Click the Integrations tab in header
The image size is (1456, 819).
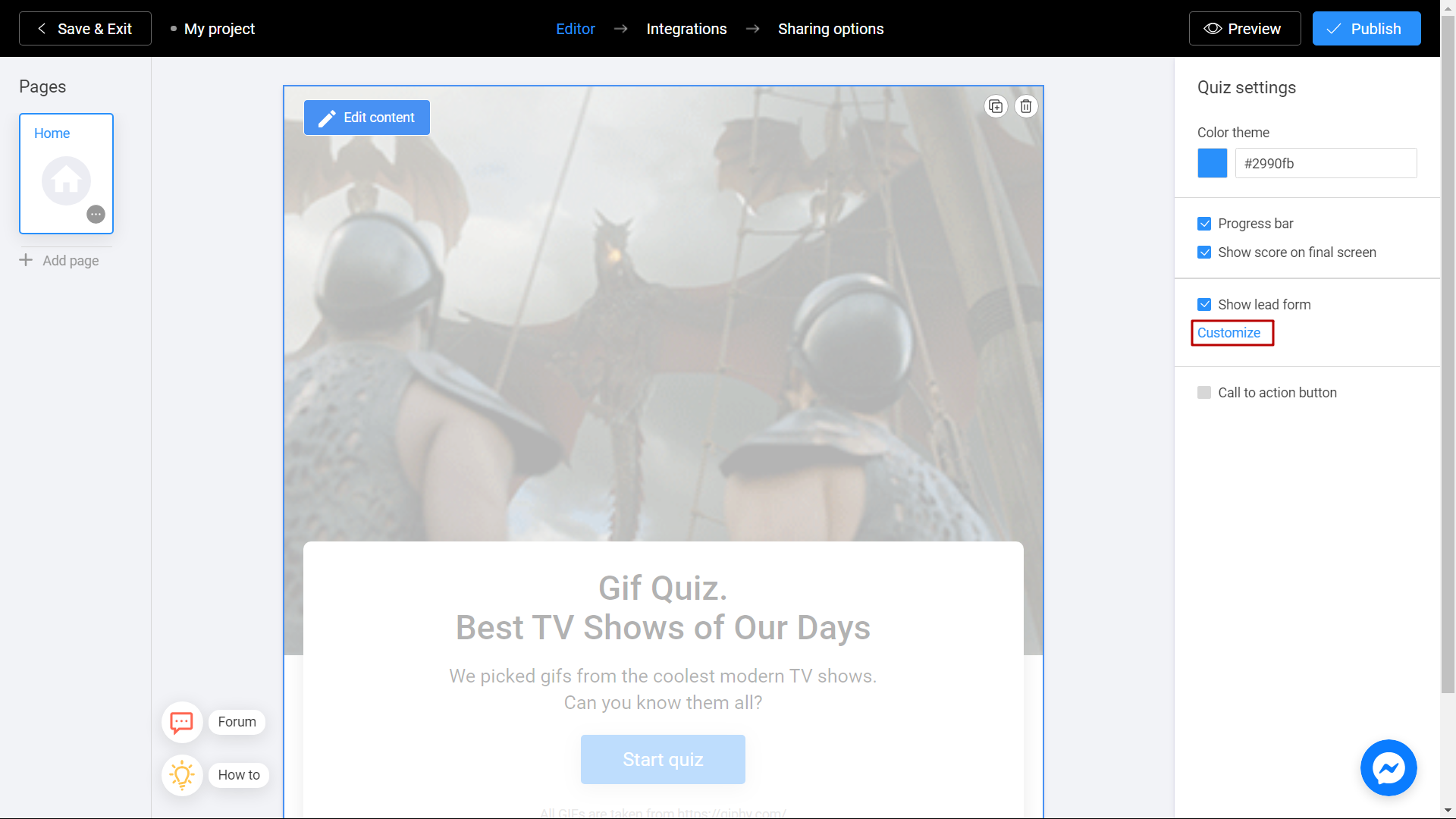click(686, 28)
